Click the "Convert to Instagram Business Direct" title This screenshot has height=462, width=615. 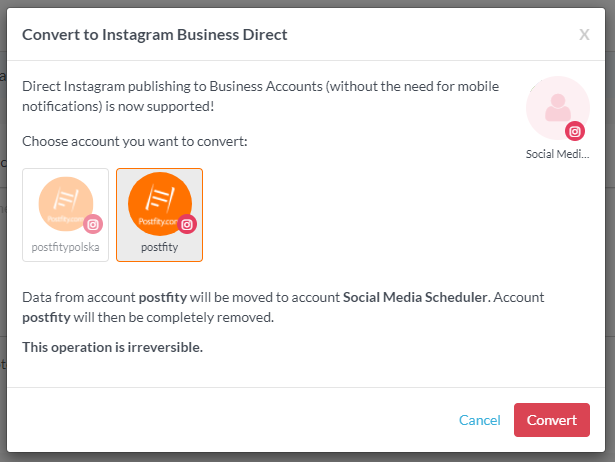tap(155, 35)
